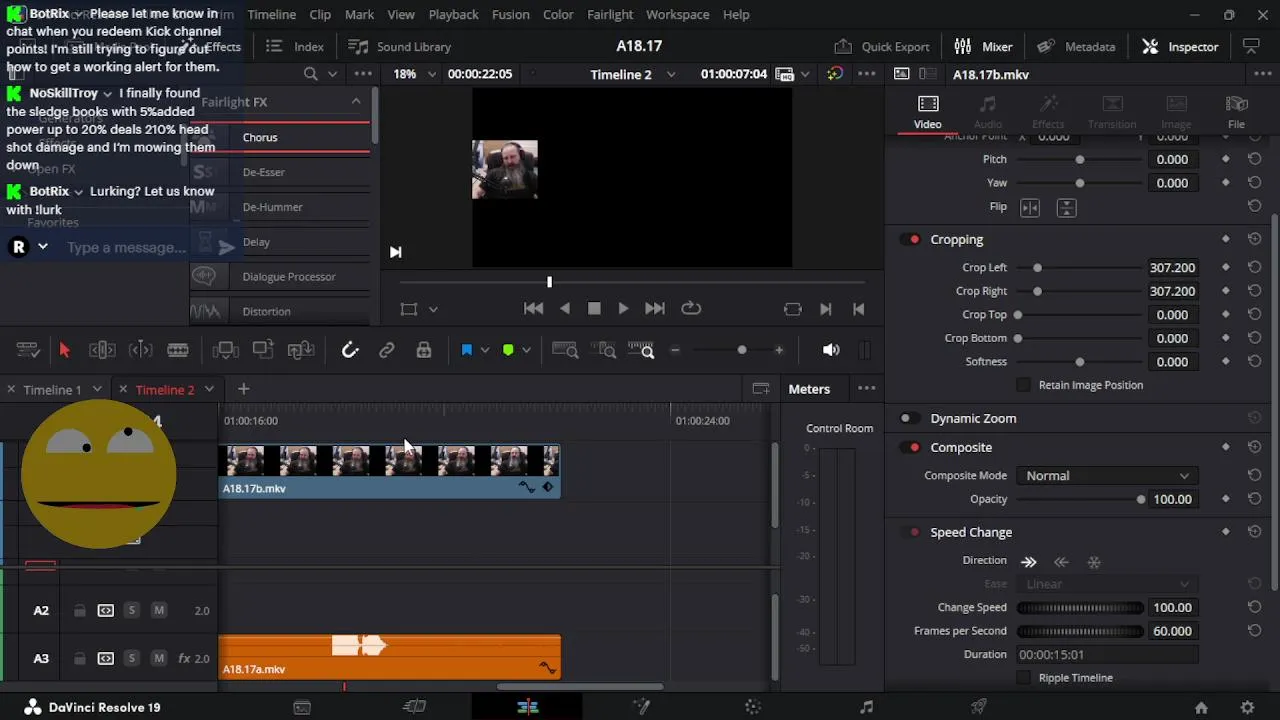Collapse the Fairlight FX category

tap(355, 102)
